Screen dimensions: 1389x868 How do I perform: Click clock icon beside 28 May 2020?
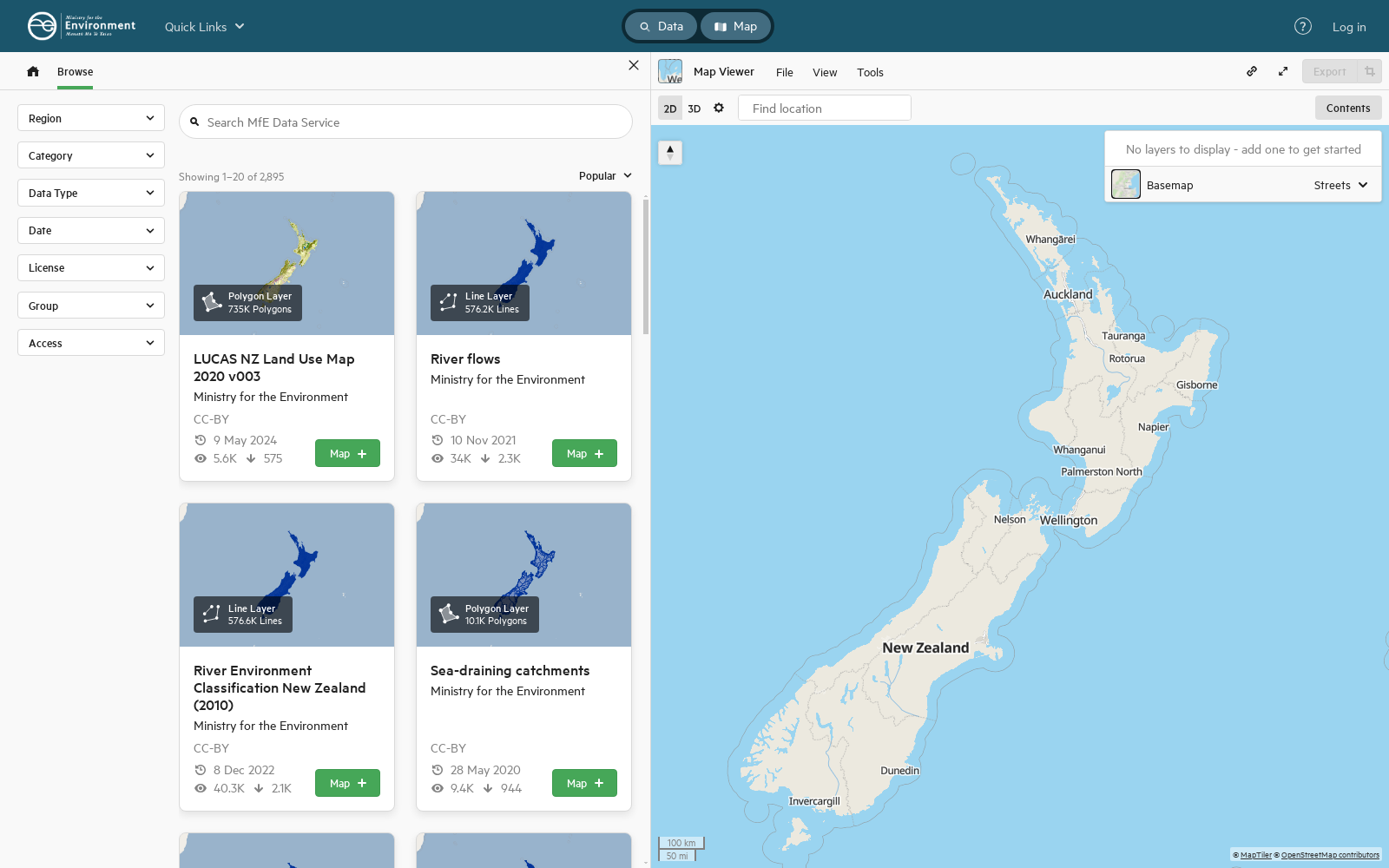(438, 770)
